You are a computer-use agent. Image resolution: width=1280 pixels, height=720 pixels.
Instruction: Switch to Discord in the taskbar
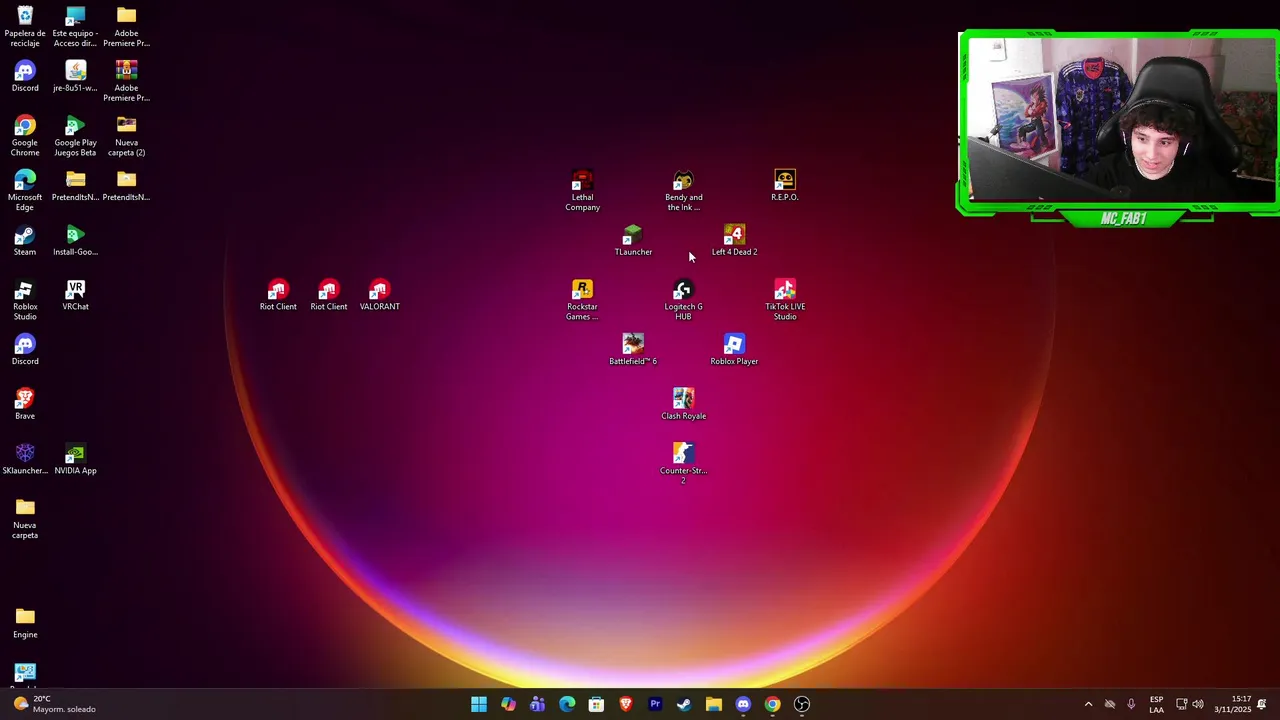(x=743, y=704)
